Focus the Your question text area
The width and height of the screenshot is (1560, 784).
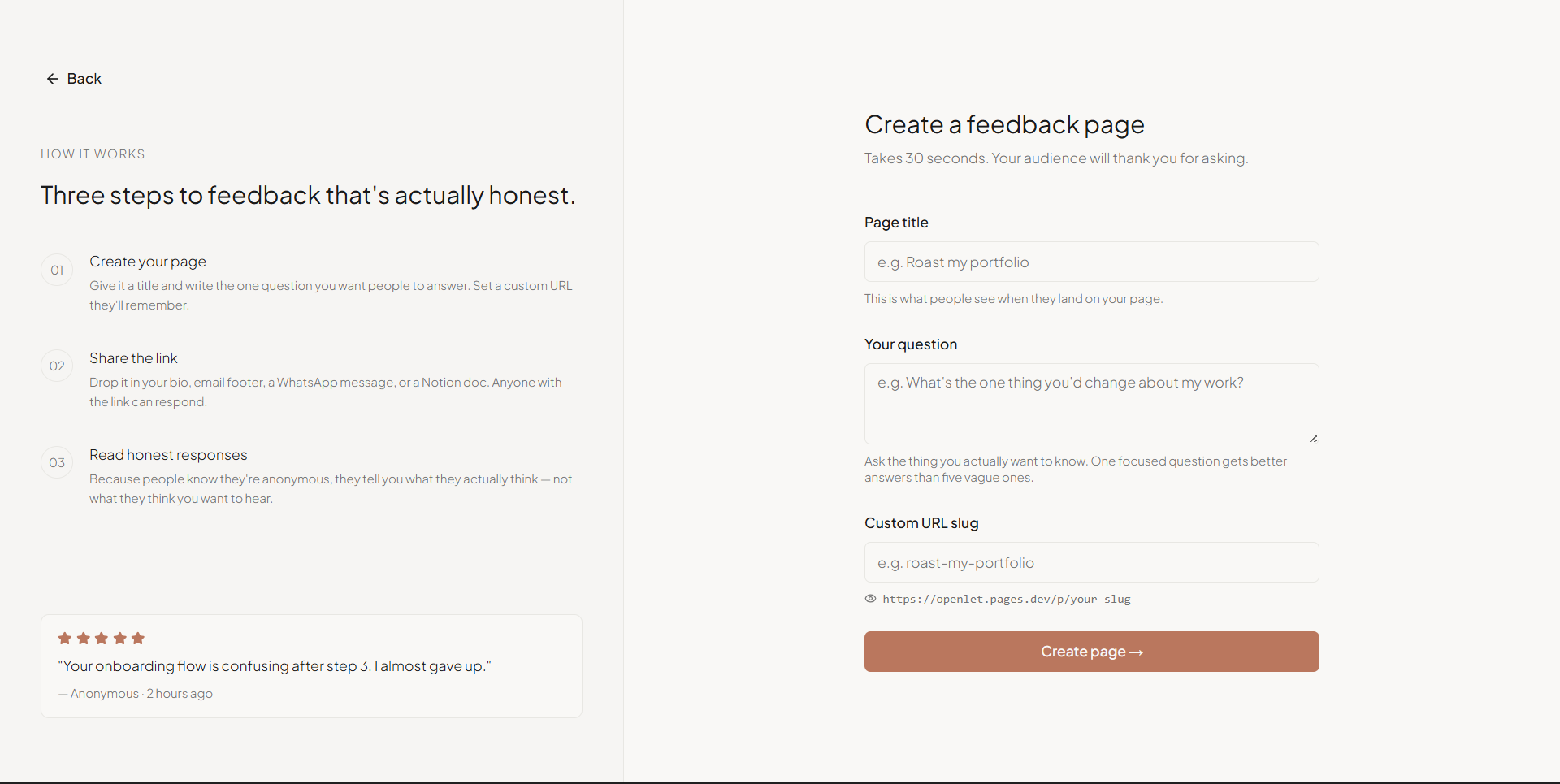coord(1091,404)
